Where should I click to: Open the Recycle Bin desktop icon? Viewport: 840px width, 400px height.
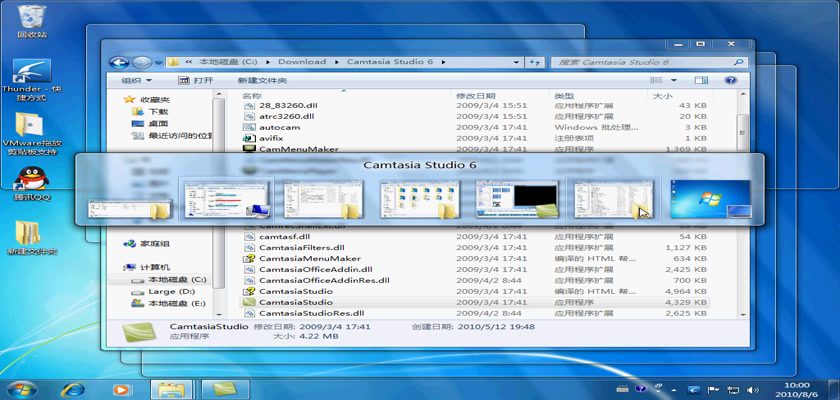[x=31, y=18]
